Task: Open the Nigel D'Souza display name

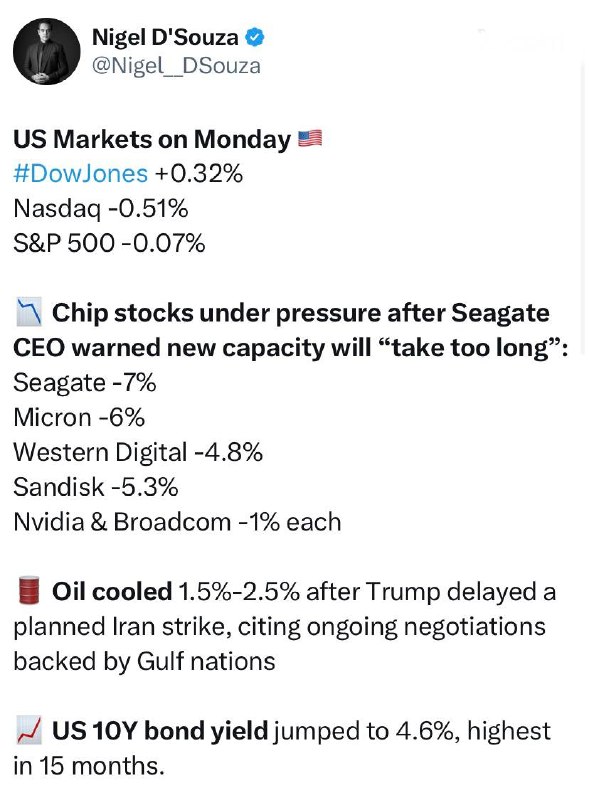Action: 165,37
